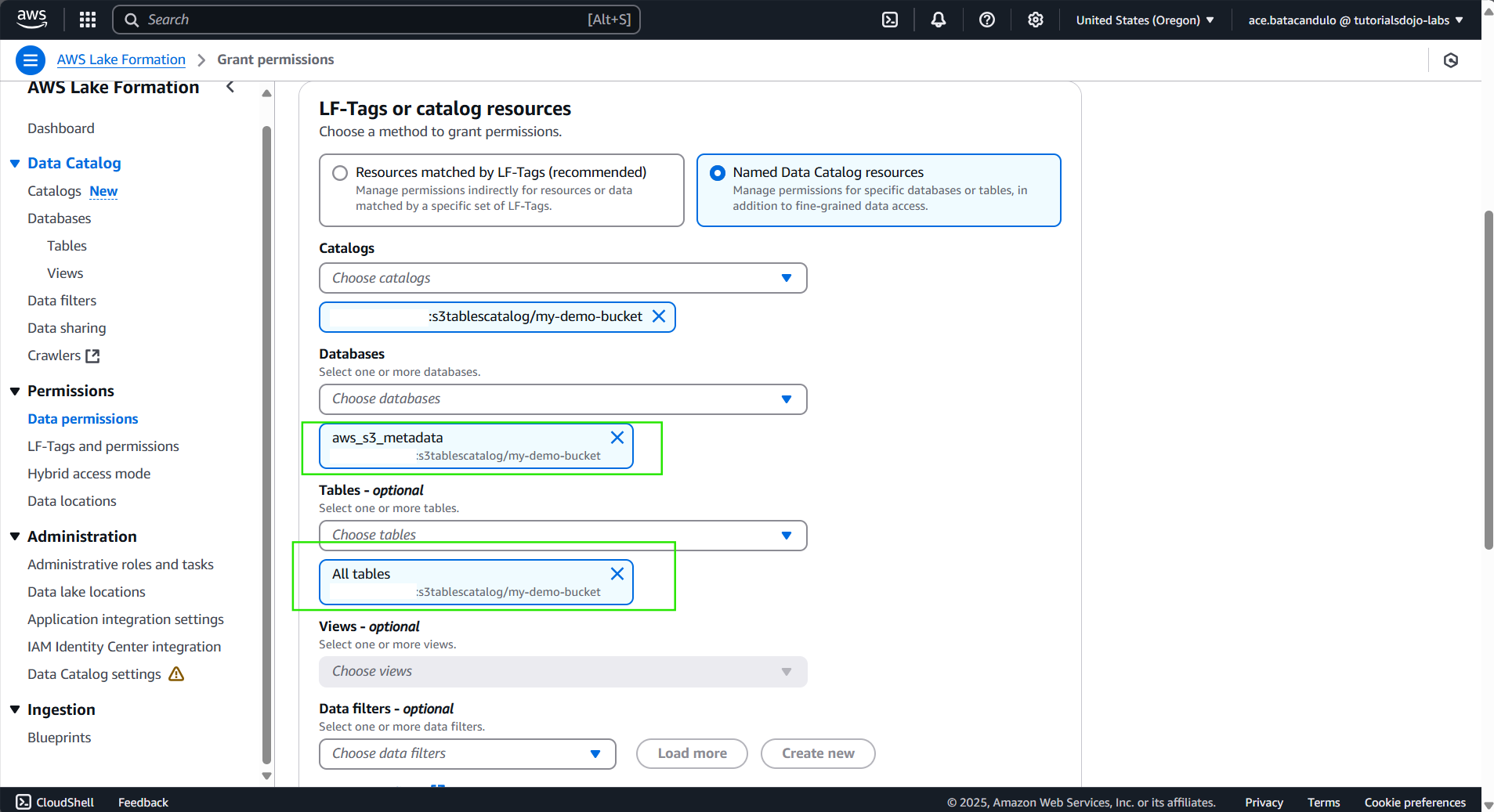Open the Choose databases dropdown
The height and width of the screenshot is (812, 1494).
tap(563, 399)
